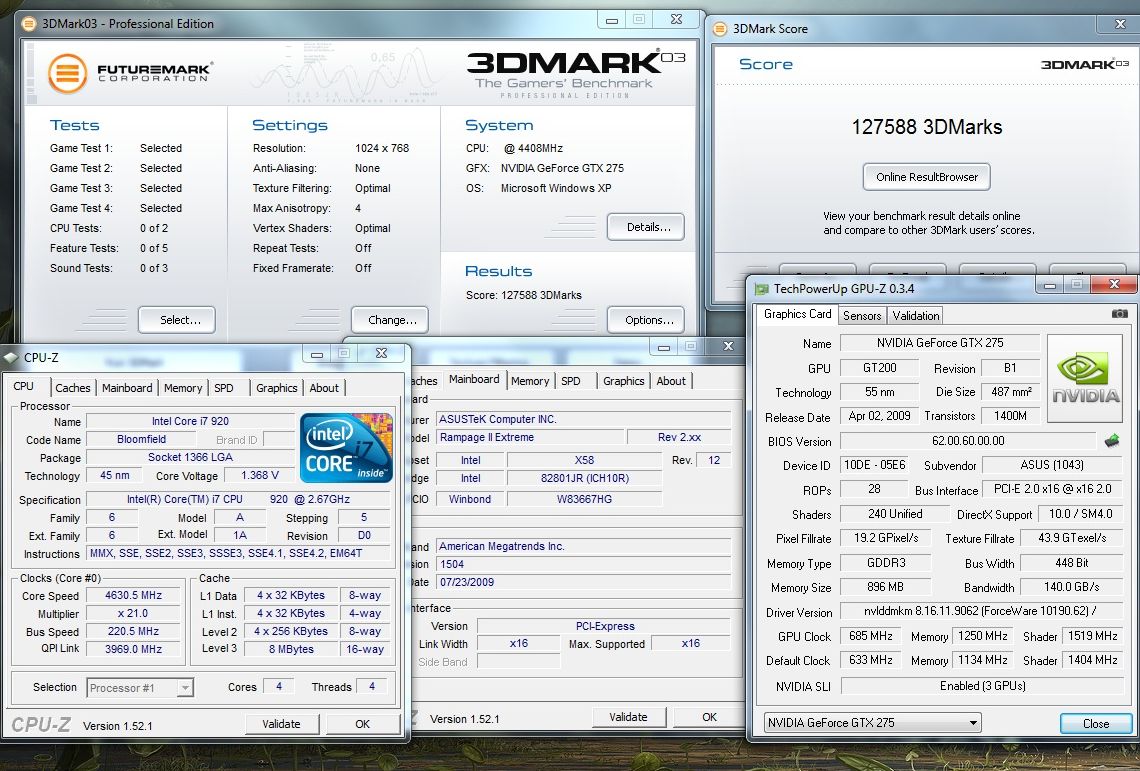The width and height of the screenshot is (1140, 771).
Task: Click Validate in the front CPU-Z window
Action: point(281,724)
